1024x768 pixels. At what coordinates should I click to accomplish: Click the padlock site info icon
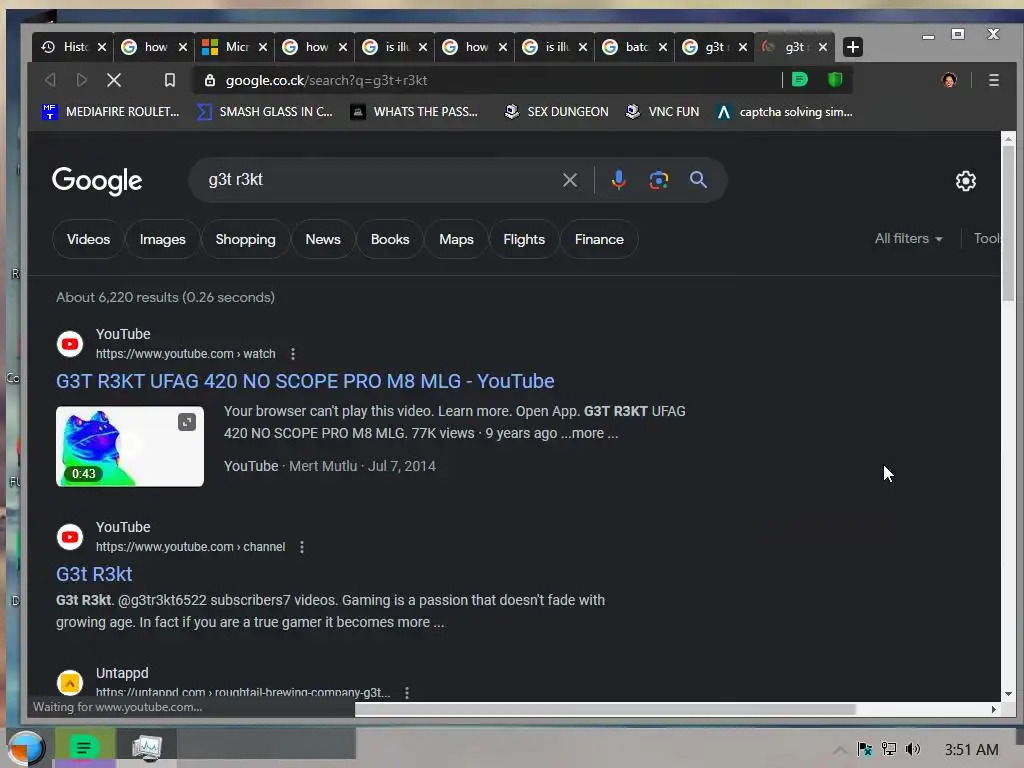coord(210,80)
